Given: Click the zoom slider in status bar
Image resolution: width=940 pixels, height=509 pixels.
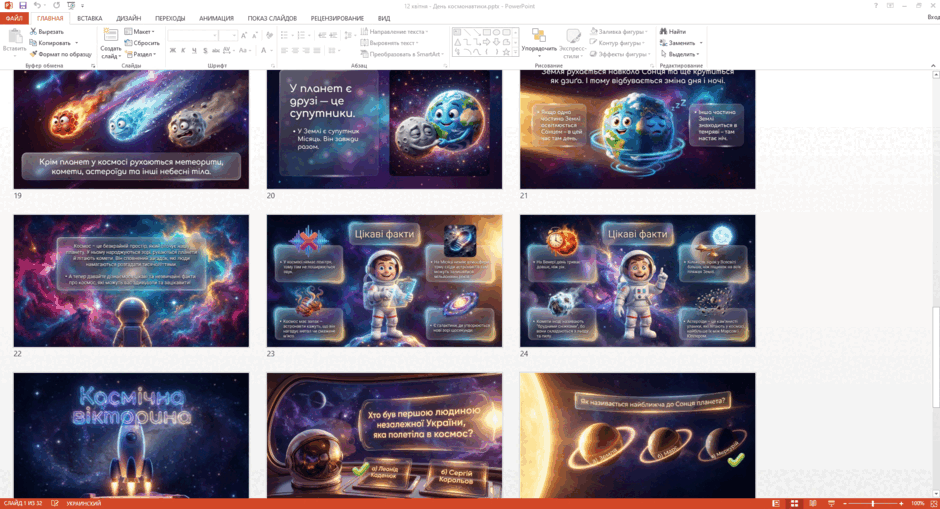Looking at the screenshot, I should click(873, 504).
